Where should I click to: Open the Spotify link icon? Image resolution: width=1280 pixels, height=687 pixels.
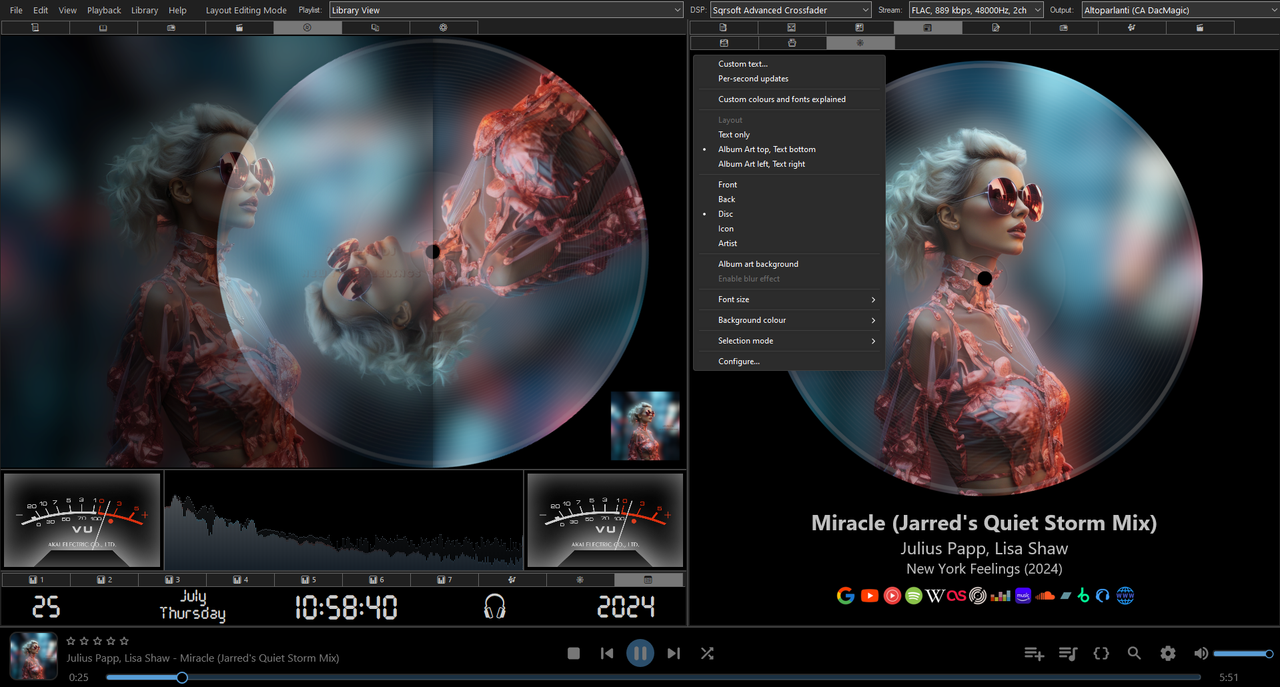[914, 596]
